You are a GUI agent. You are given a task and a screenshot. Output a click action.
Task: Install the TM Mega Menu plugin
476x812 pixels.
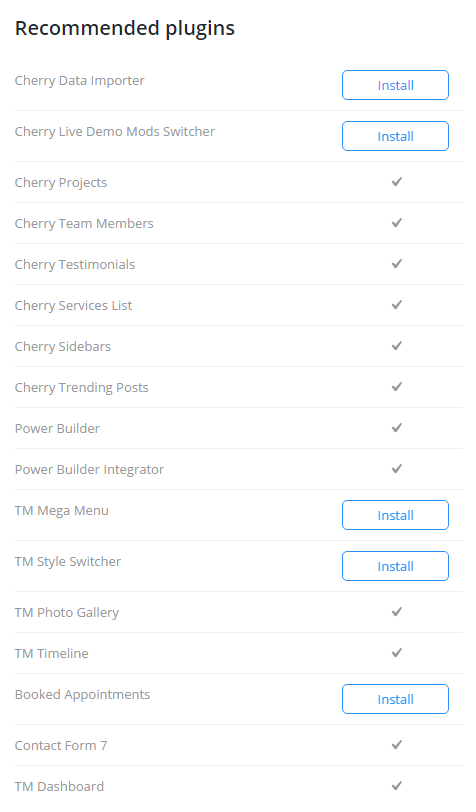coord(395,515)
